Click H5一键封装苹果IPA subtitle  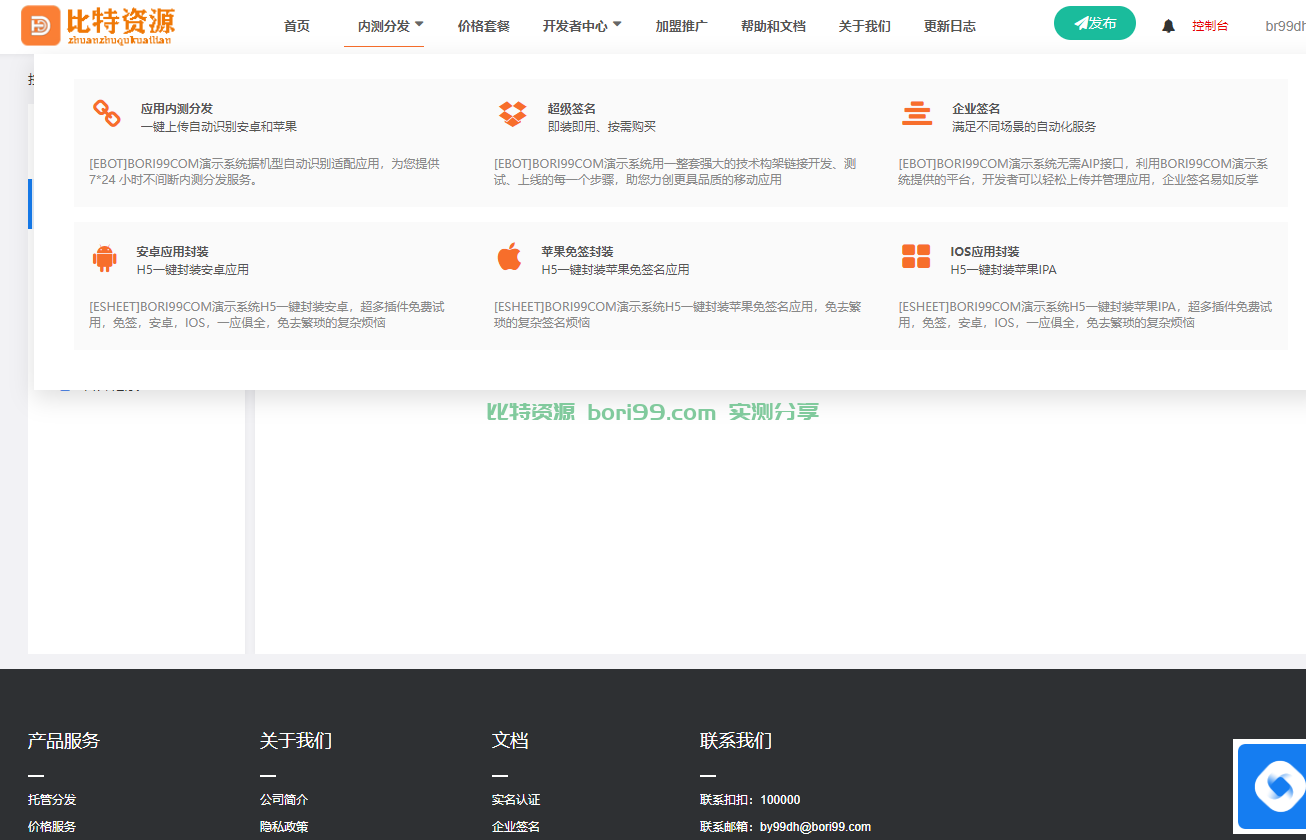point(1004,270)
